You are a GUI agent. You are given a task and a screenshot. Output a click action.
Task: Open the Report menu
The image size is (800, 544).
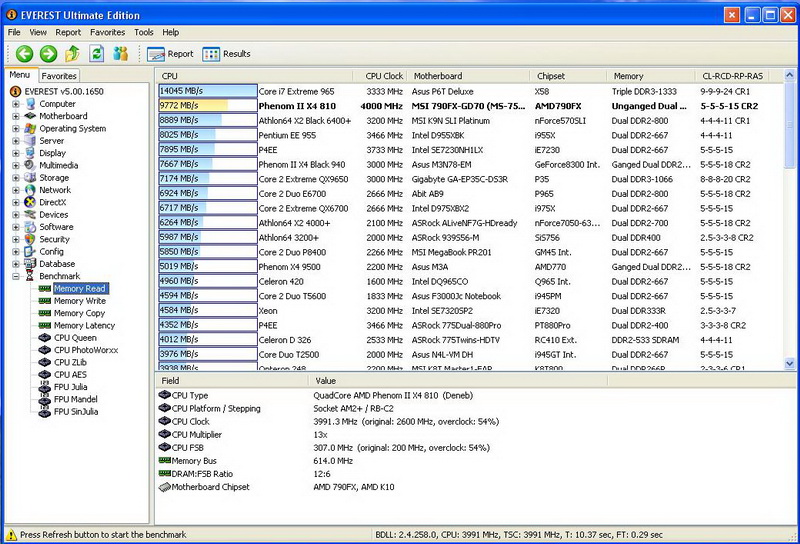[x=68, y=32]
